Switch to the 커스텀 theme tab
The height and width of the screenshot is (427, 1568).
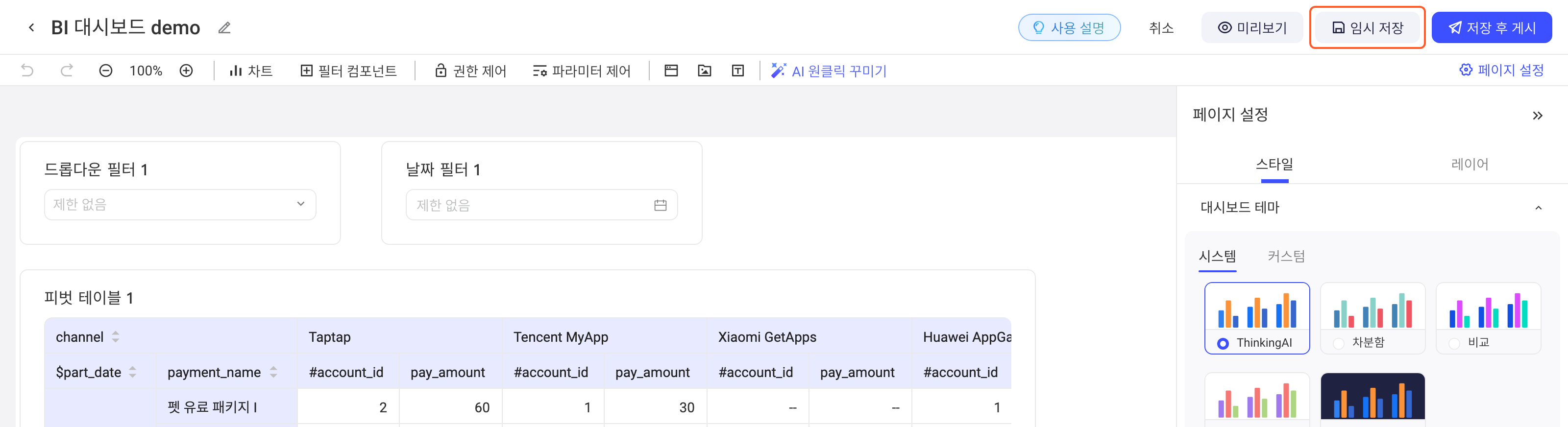[x=1286, y=256]
